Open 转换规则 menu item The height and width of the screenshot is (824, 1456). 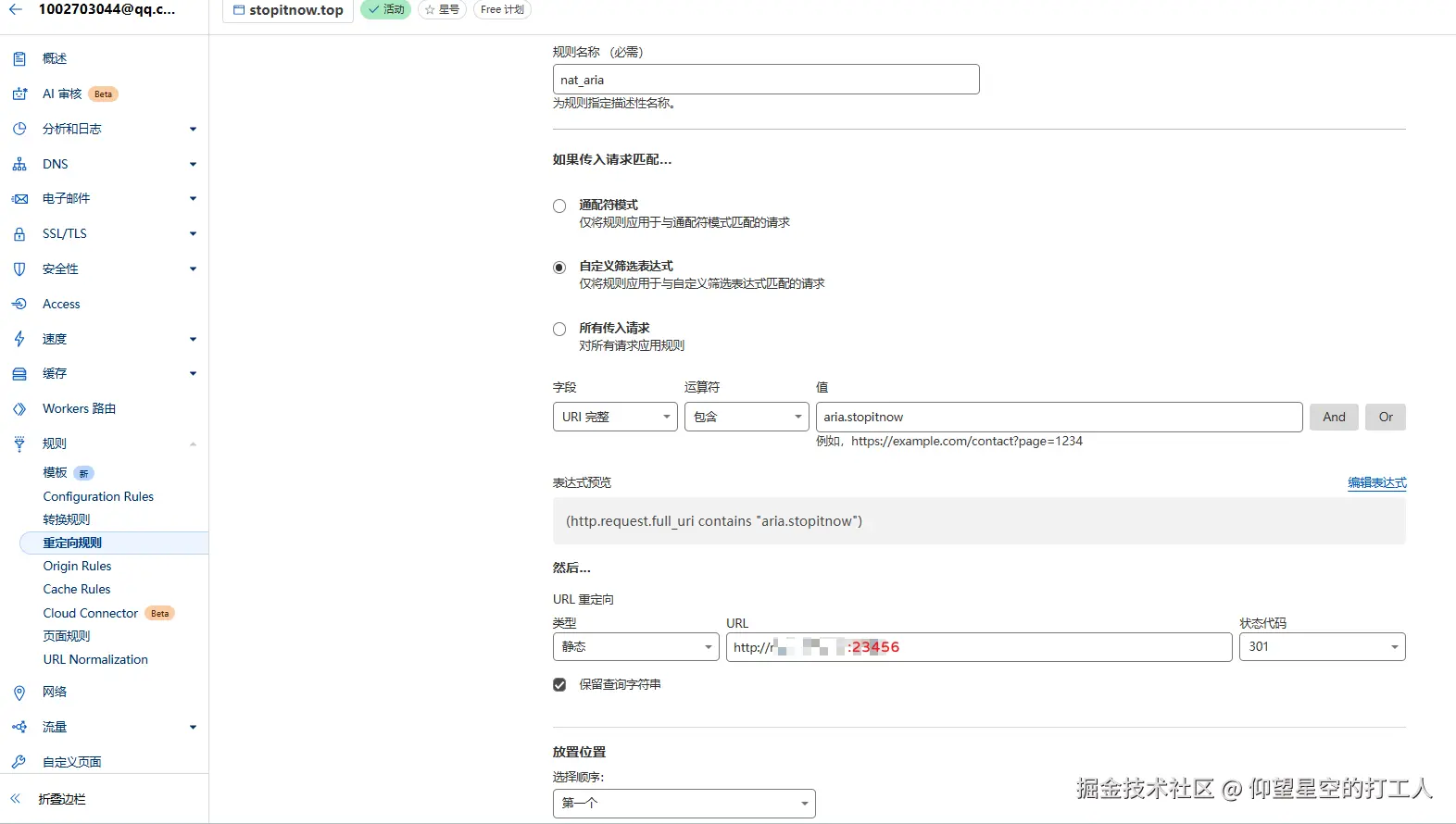coord(67,519)
